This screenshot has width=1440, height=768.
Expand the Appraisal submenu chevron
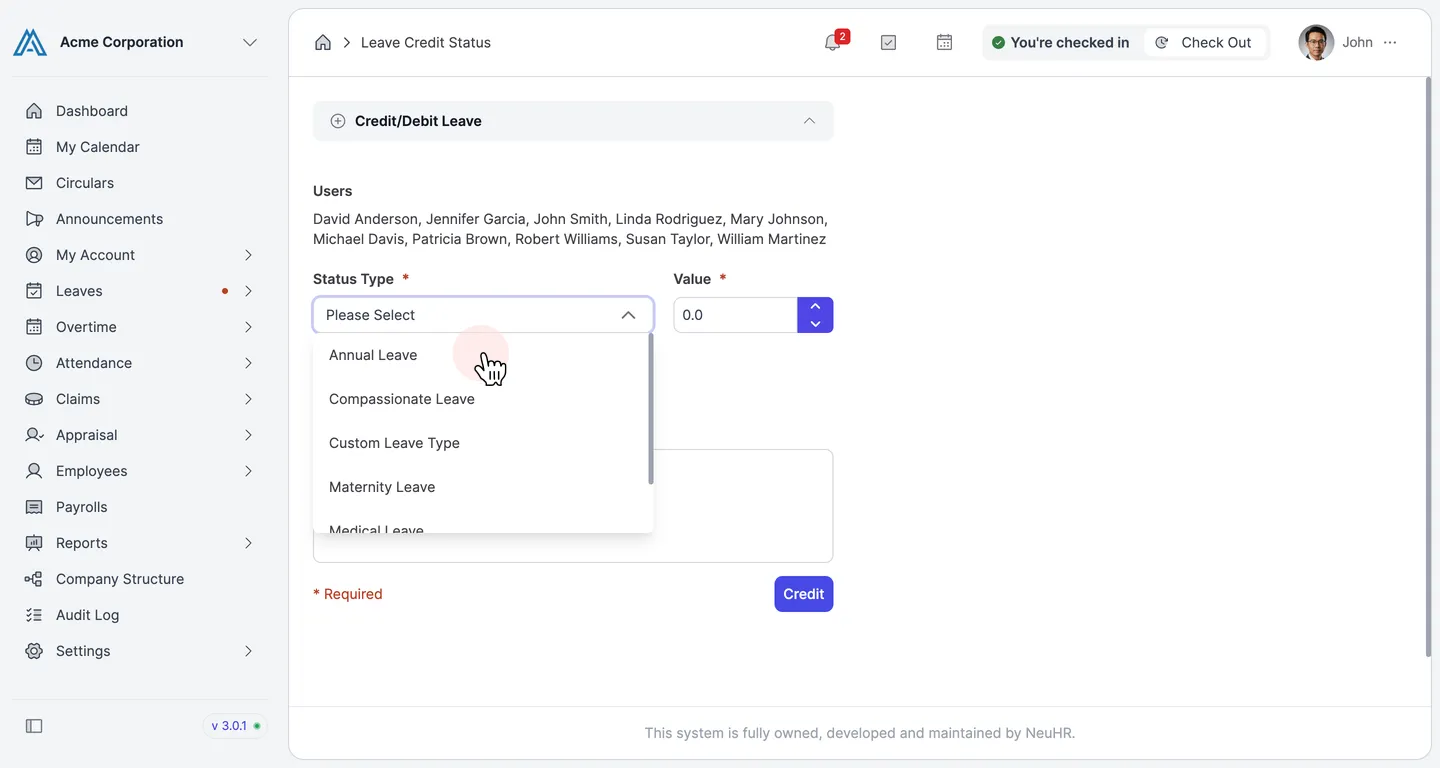[248, 435]
